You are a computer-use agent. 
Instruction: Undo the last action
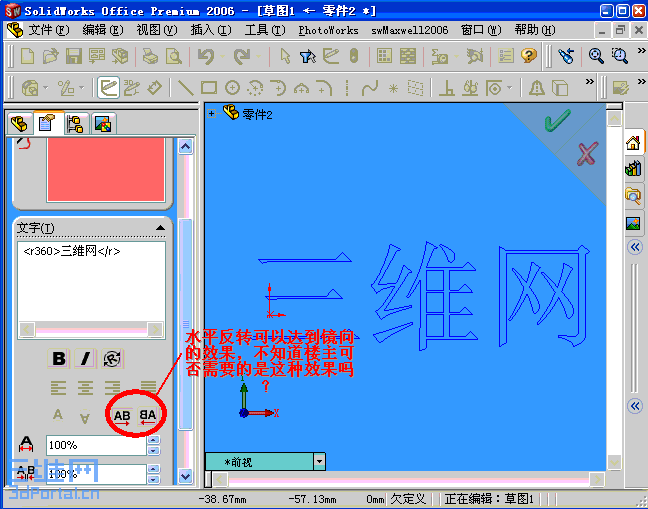click(206, 56)
